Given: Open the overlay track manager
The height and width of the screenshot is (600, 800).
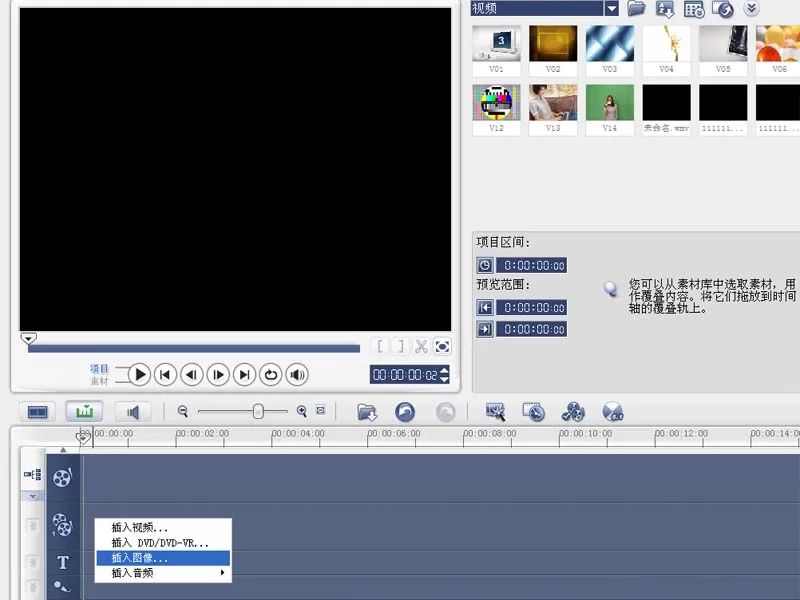Looking at the screenshot, I should point(573,412).
